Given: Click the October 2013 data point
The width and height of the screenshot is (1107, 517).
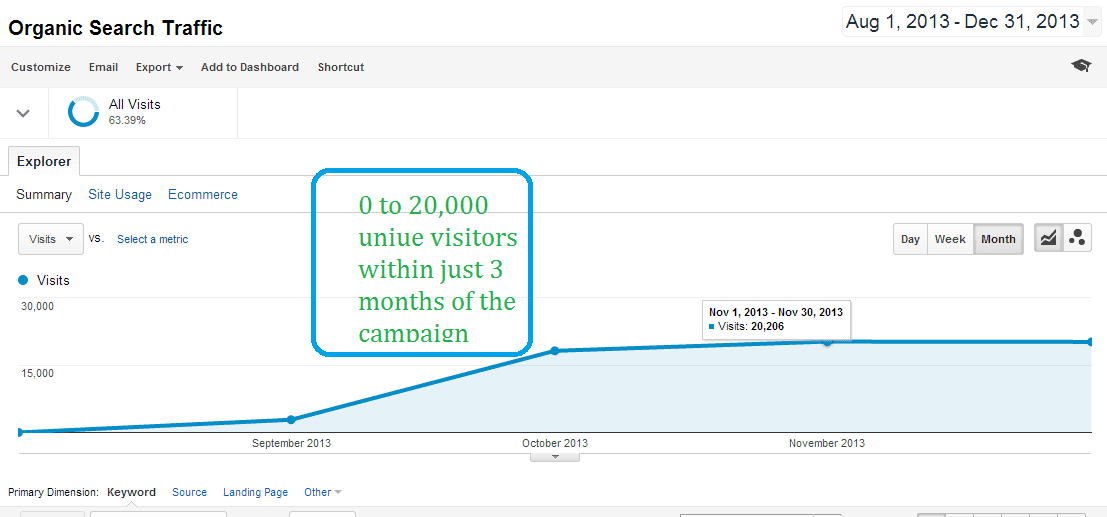Looking at the screenshot, I should [555, 350].
